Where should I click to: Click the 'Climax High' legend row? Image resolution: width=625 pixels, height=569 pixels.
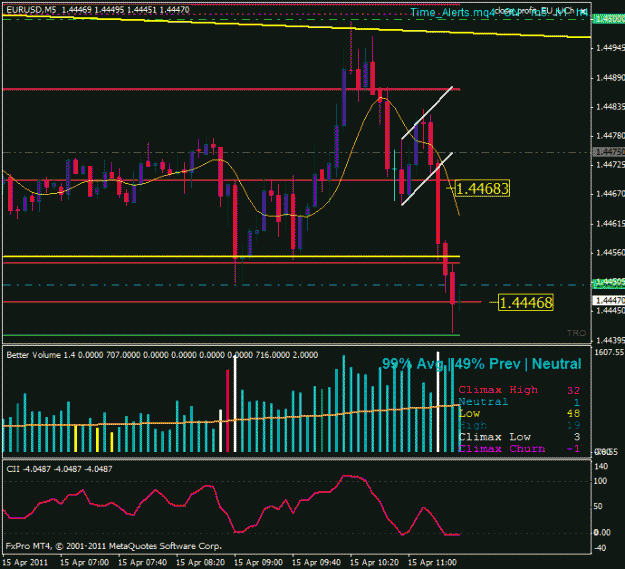click(519, 390)
